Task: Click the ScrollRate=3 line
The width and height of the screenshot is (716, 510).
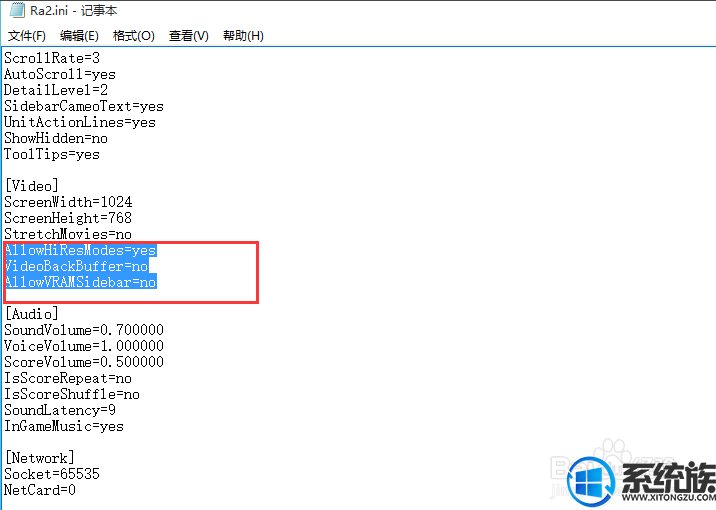Action: coord(52,58)
